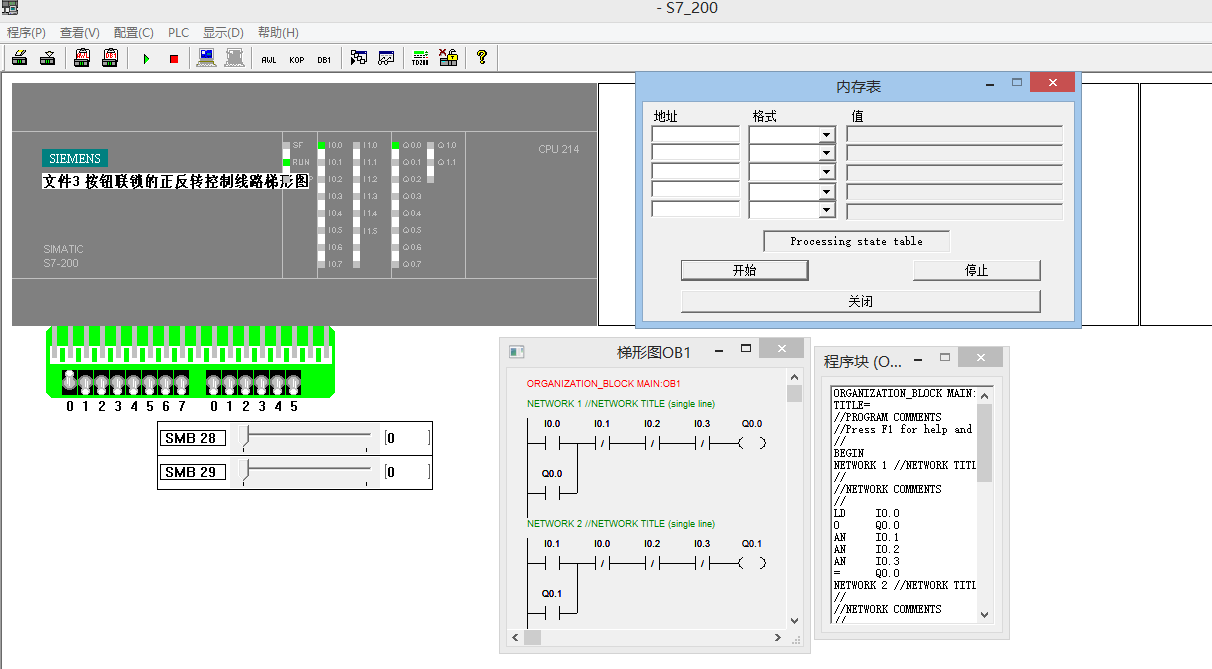Toggle input switch I0.5
This screenshot has height=669, width=1212.
[149, 383]
